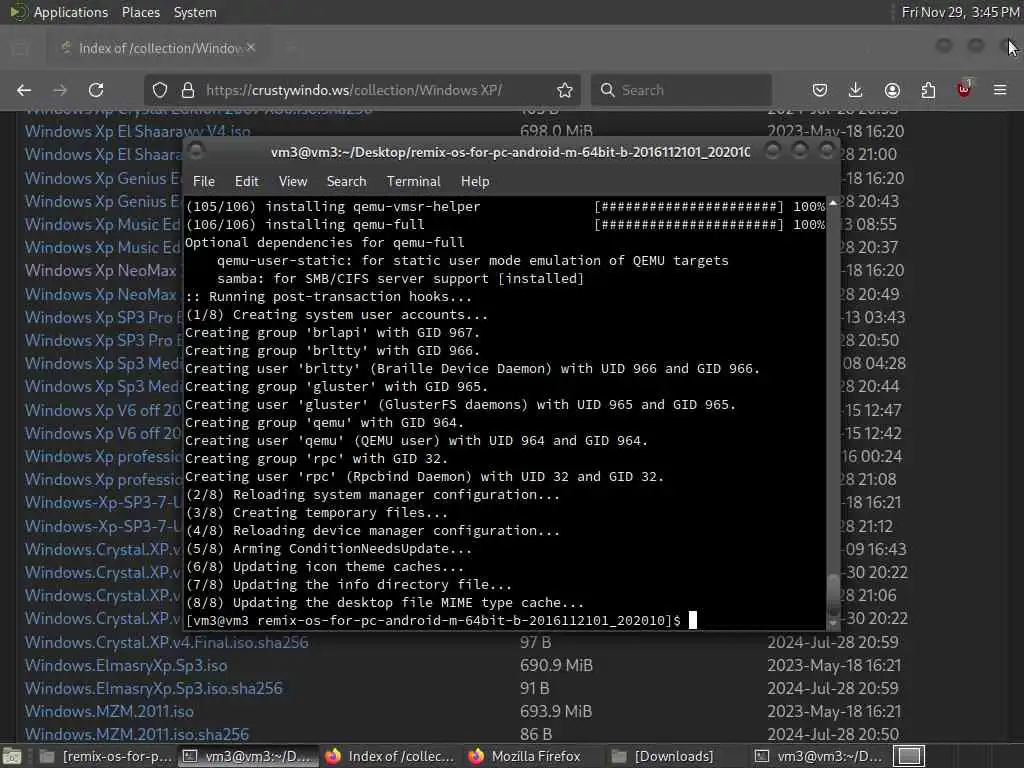1024x768 pixels.
Task: Open the terminal Terminal menu
Action: coord(413,182)
